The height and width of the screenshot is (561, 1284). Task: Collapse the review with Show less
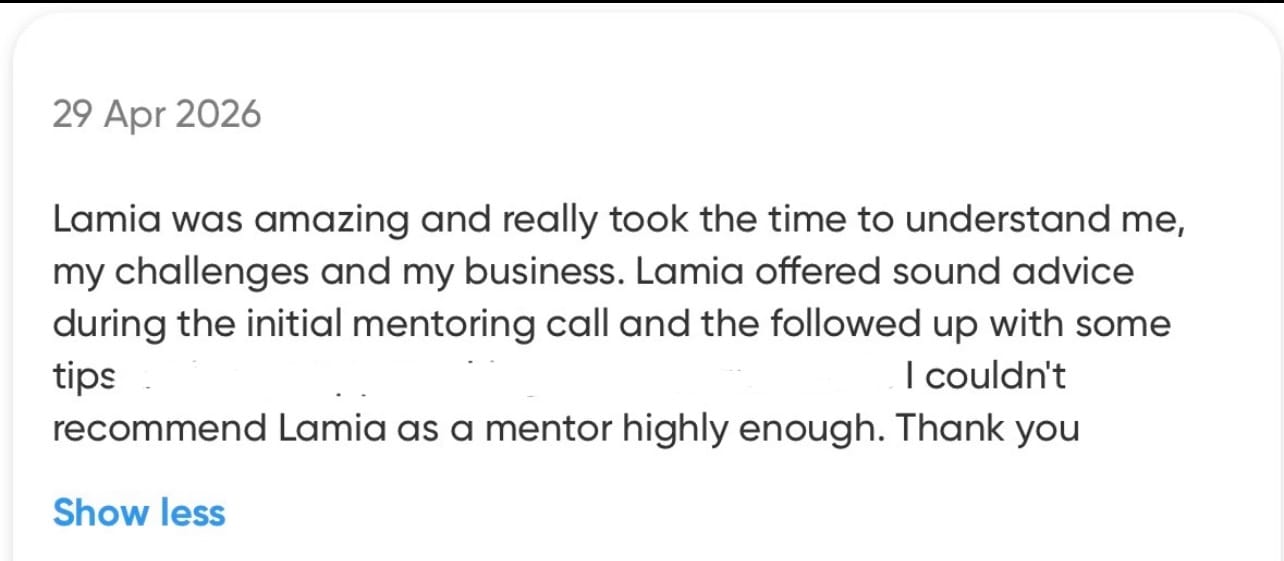pyautogui.click(x=139, y=512)
